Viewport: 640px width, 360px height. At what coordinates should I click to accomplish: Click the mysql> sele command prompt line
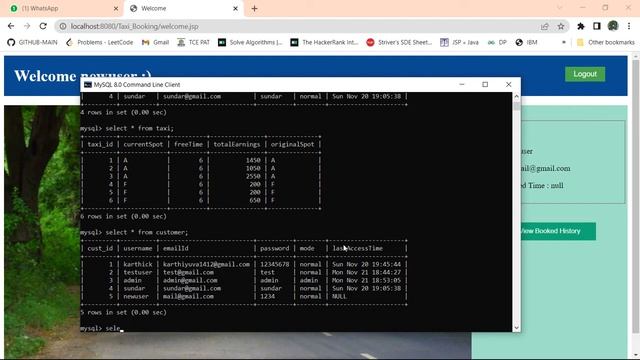coord(102,328)
